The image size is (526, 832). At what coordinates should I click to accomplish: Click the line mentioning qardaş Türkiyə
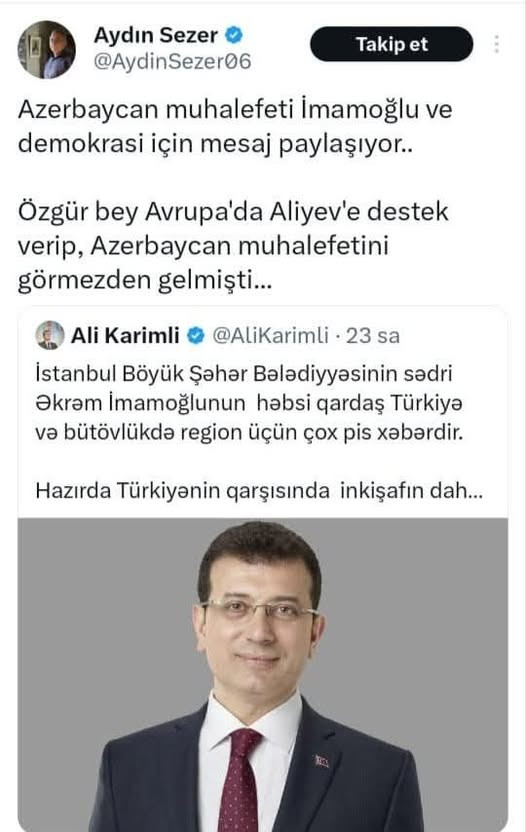[248, 403]
